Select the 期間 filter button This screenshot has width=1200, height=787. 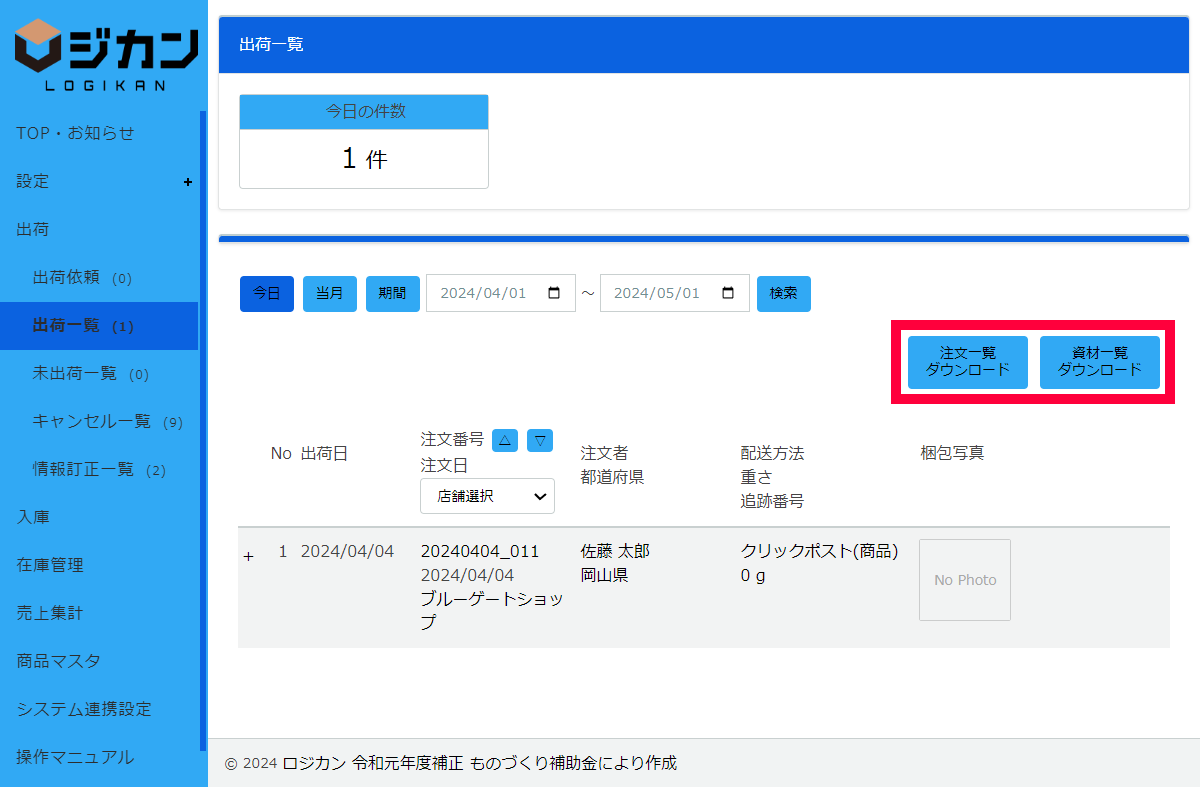pyautogui.click(x=393, y=294)
